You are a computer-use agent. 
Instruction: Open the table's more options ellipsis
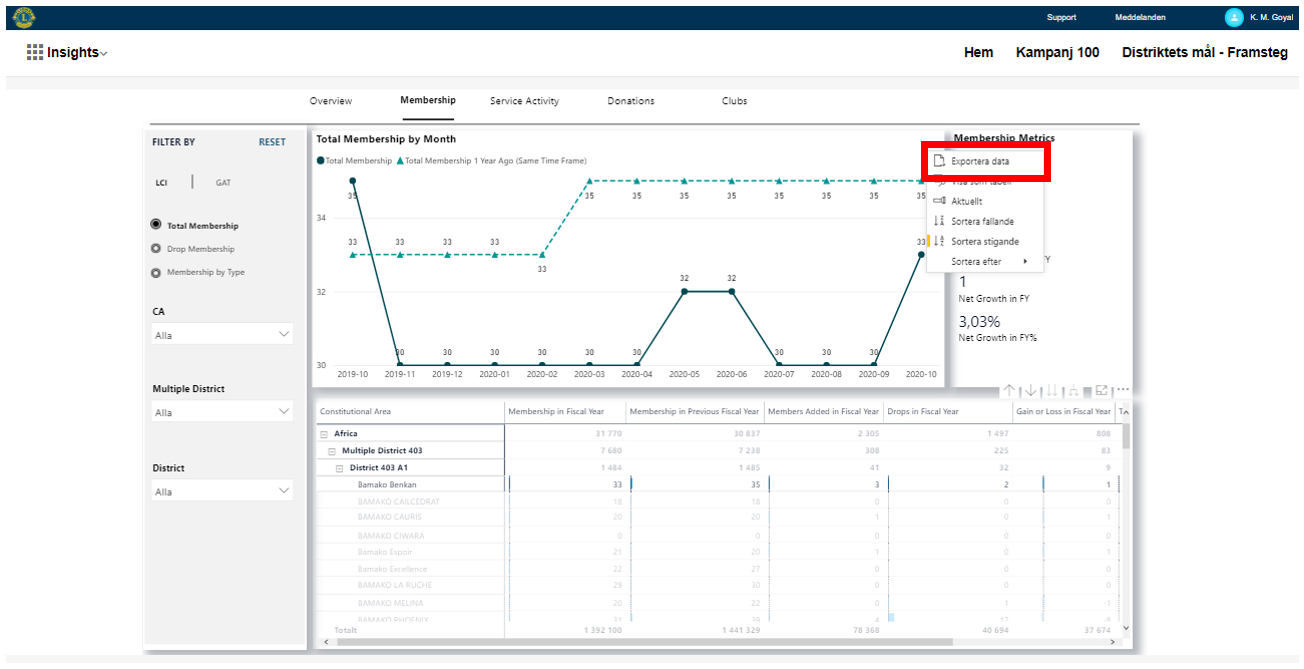[1123, 391]
